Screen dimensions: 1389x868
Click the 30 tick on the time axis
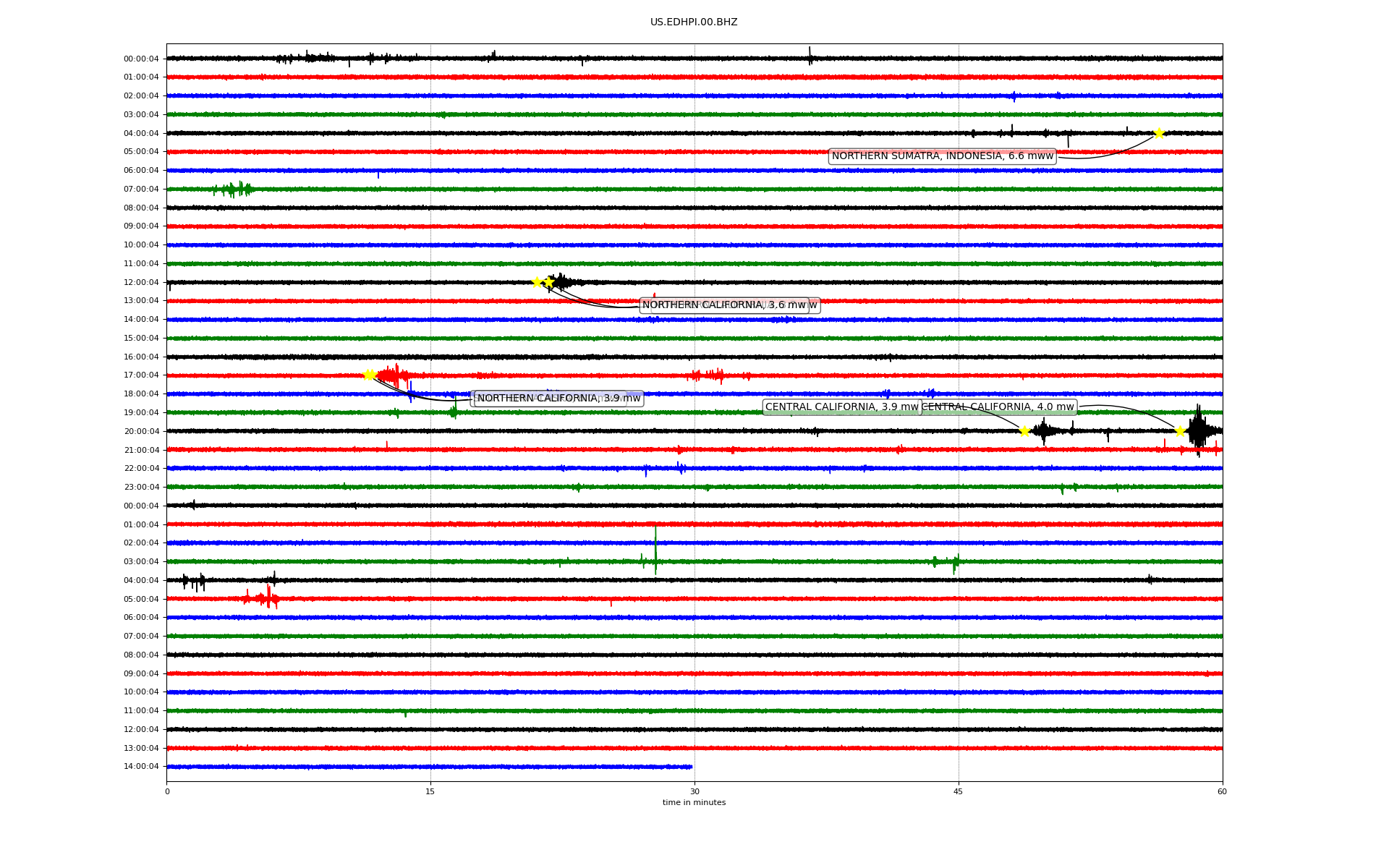694,791
